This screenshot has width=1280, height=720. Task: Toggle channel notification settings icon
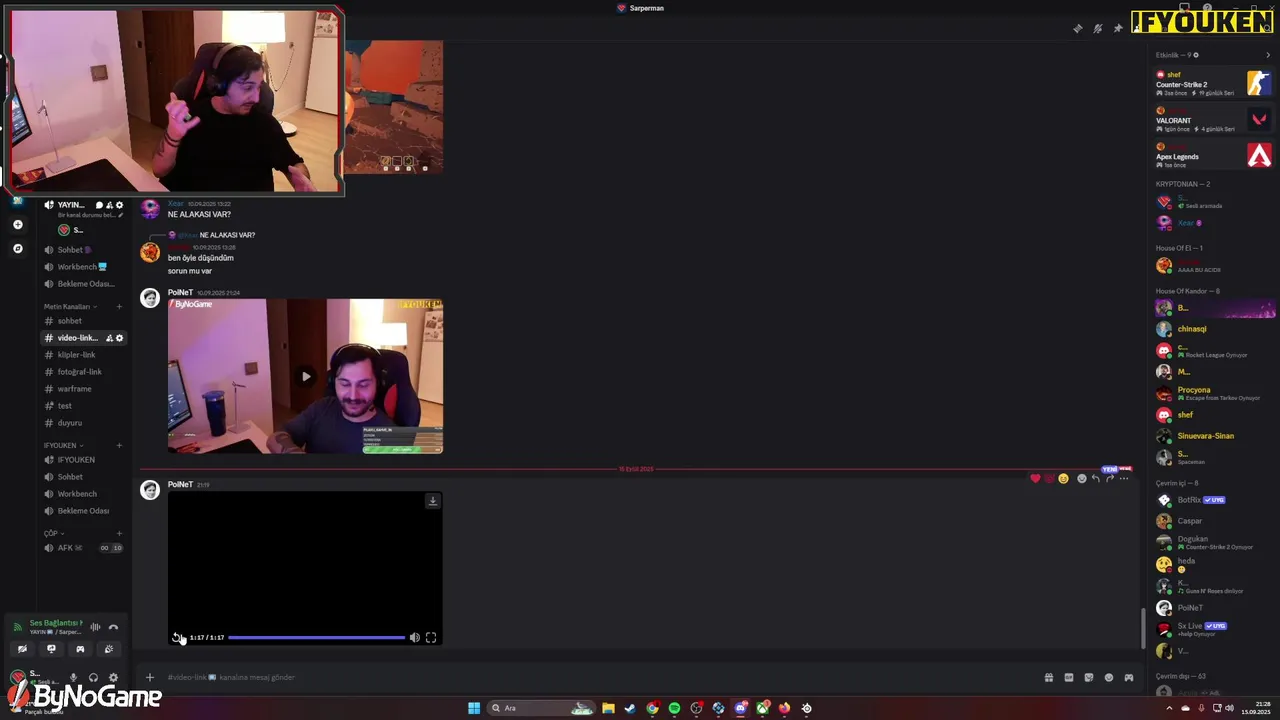point(1097,28)
